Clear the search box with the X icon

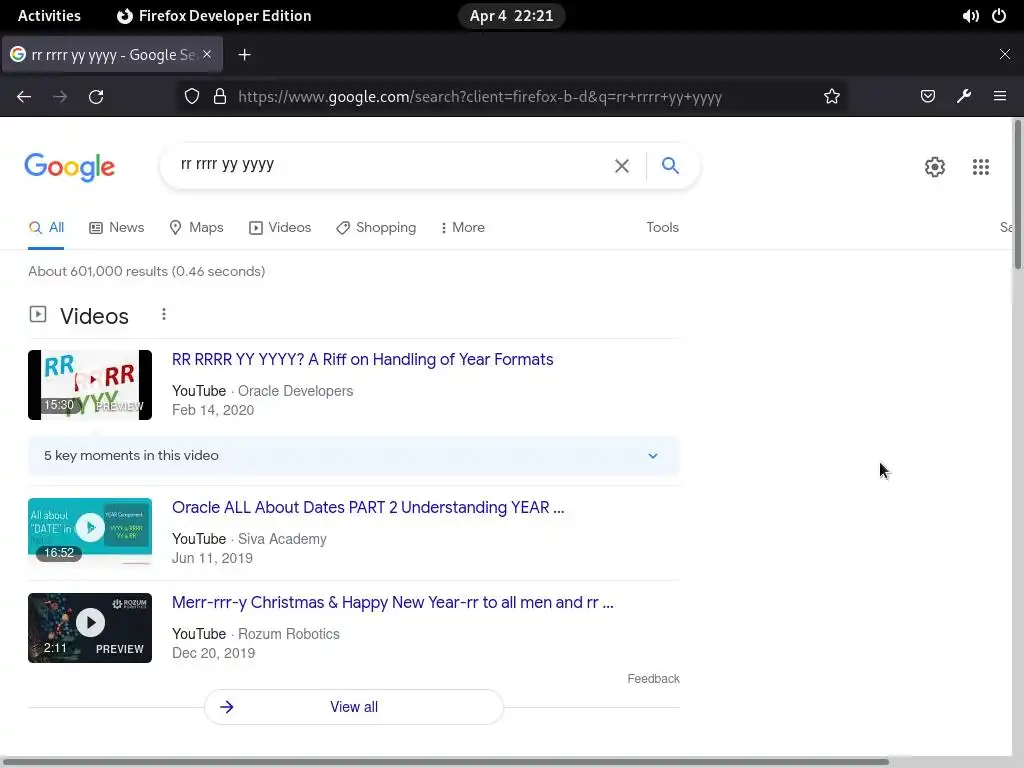point(622,166)
